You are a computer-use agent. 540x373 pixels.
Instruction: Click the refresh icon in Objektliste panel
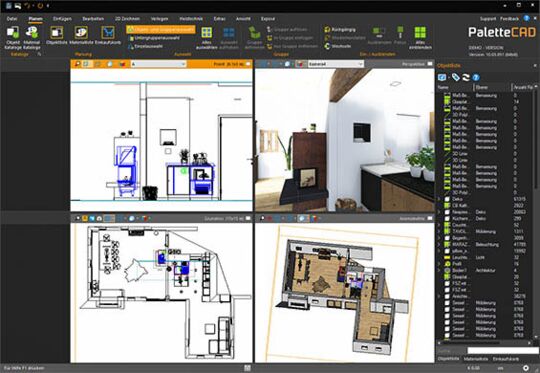point(466,77)
